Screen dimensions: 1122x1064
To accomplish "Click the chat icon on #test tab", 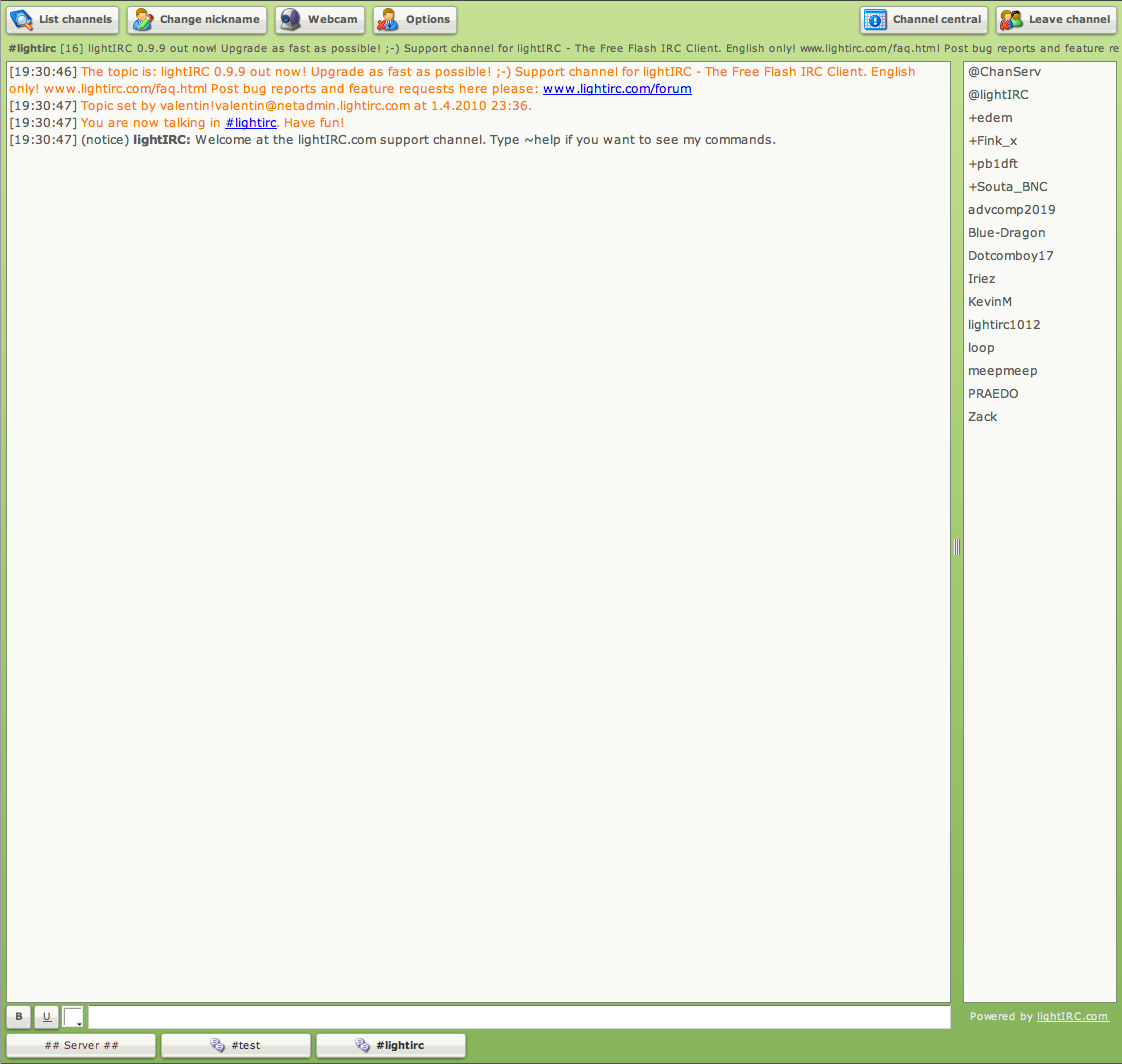I will [217, 1045].
